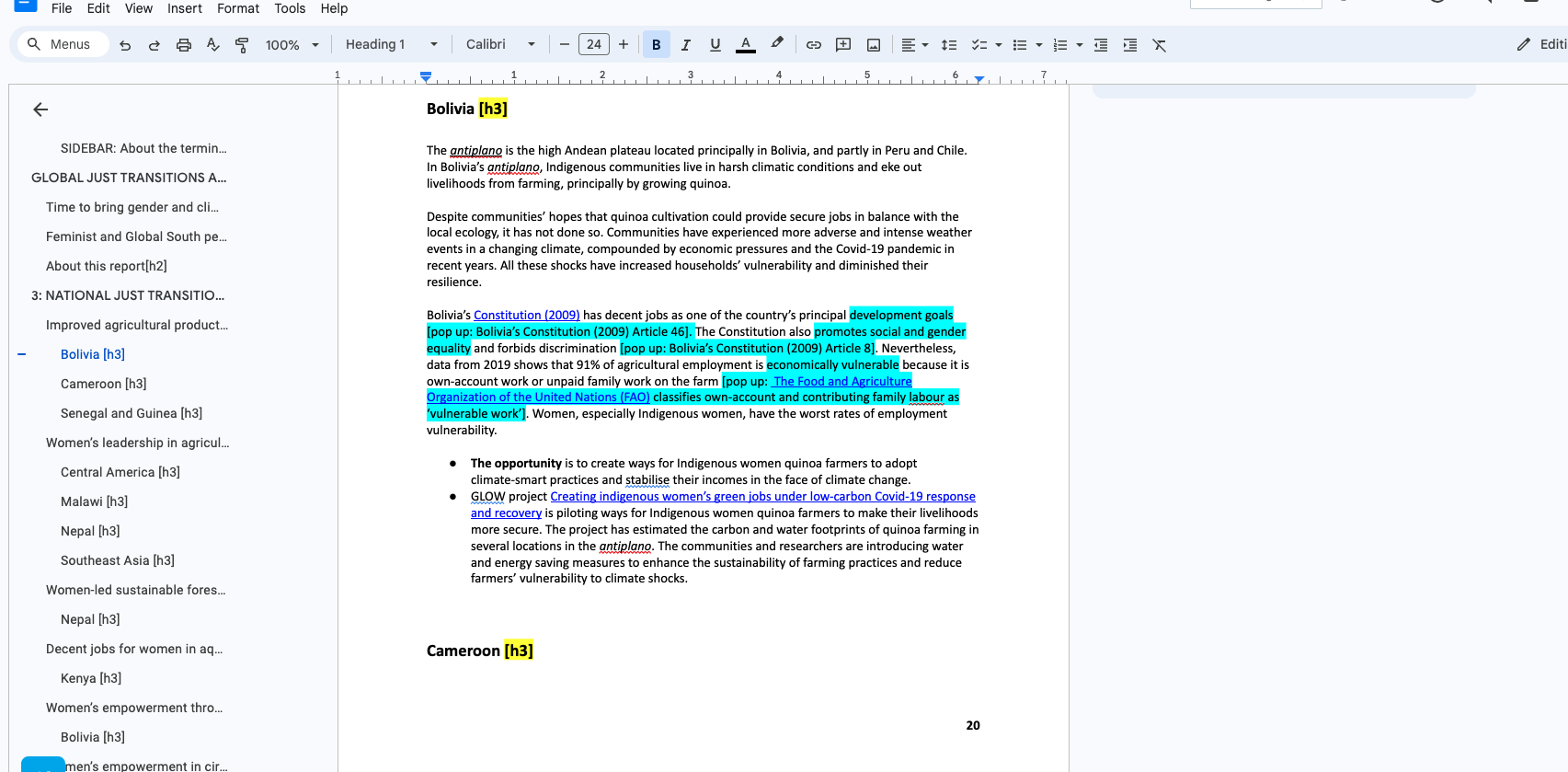Open the 100% zoom dropdown
1568x772 pixels.
292,45
